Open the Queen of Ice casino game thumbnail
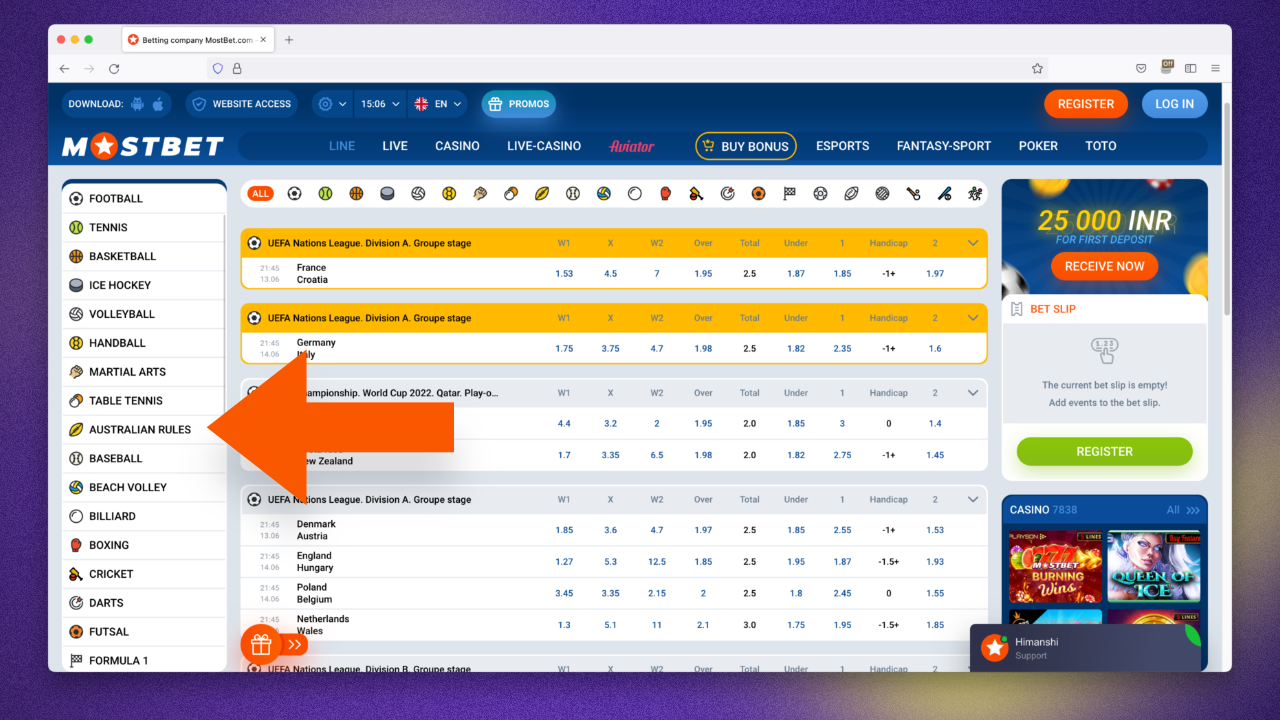This screenshot has height=720, width=1280. (1154, 566)
